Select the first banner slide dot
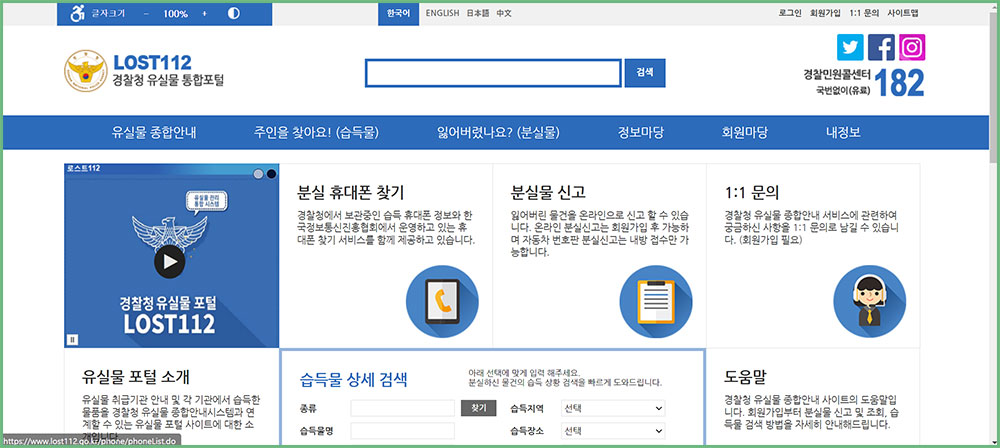1000x448 pixels. [258, 174]
